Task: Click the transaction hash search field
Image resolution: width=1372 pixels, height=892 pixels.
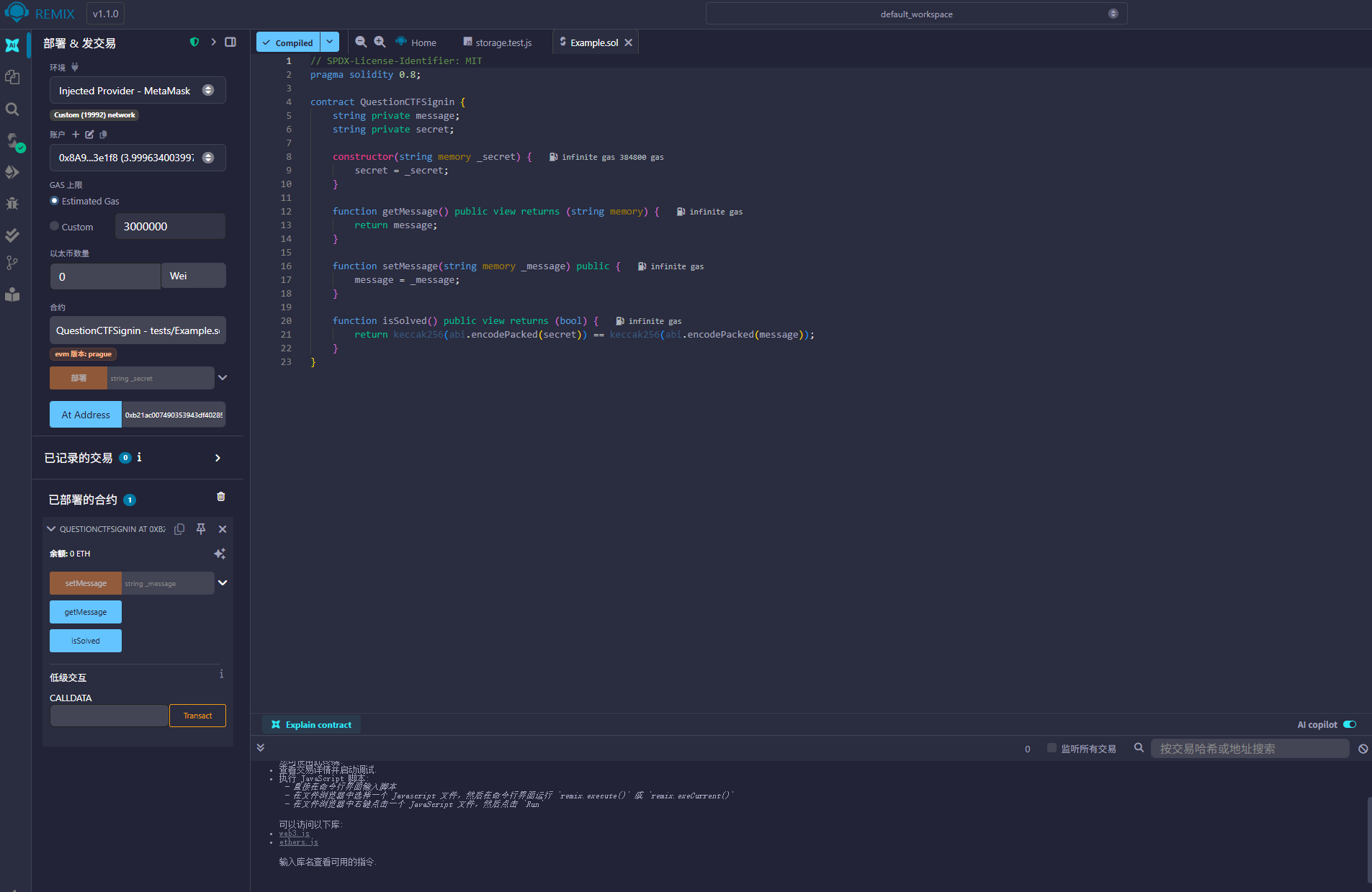Action: point(1250,749)
